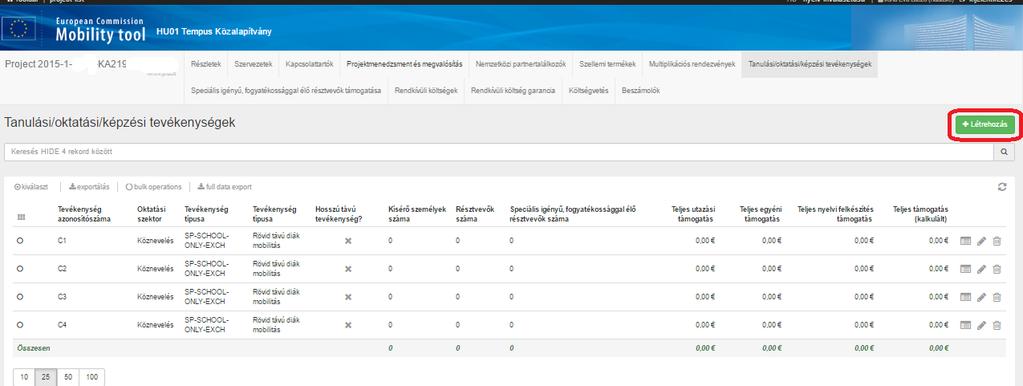Edit activity C1 with the pencil icon
Viewport: 1023px width, 386px height.
click(981, 241)
